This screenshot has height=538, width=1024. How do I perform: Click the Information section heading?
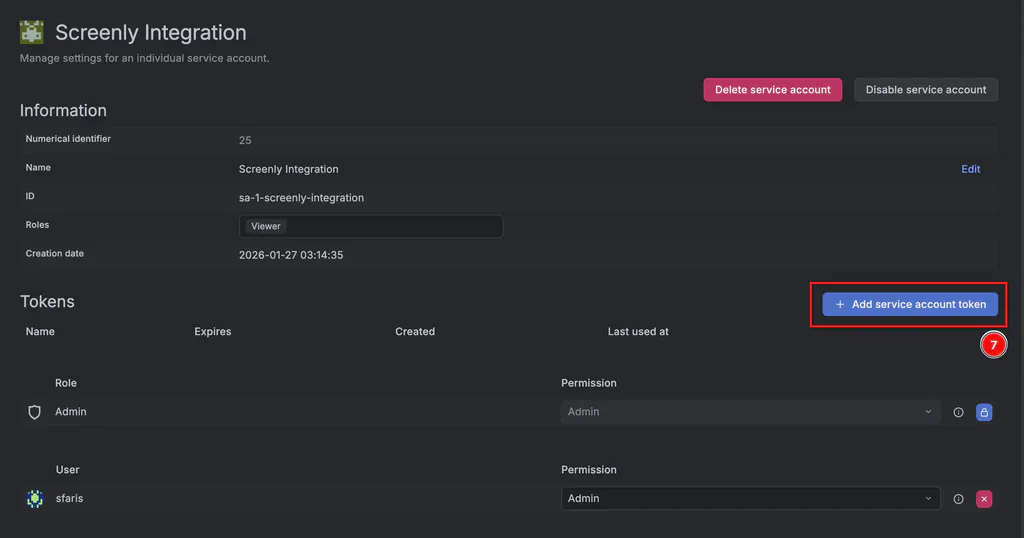point(63,110)
